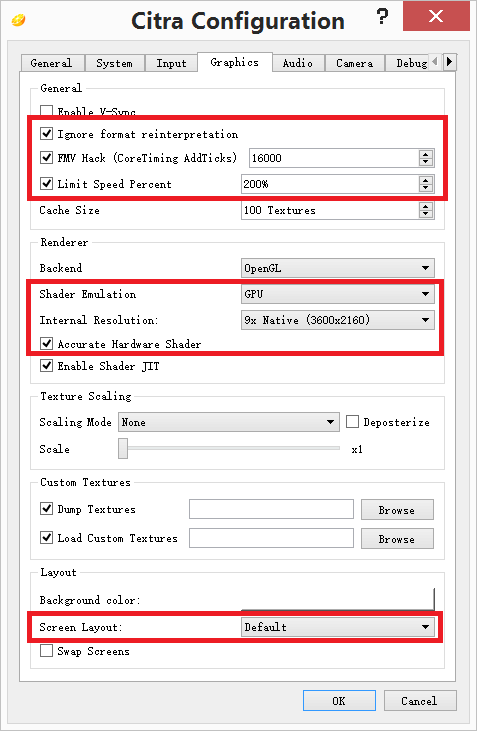The width and height of the screenshot is (477, 731).
Task: Switch to the Input tab
Action: coord(171,63)
